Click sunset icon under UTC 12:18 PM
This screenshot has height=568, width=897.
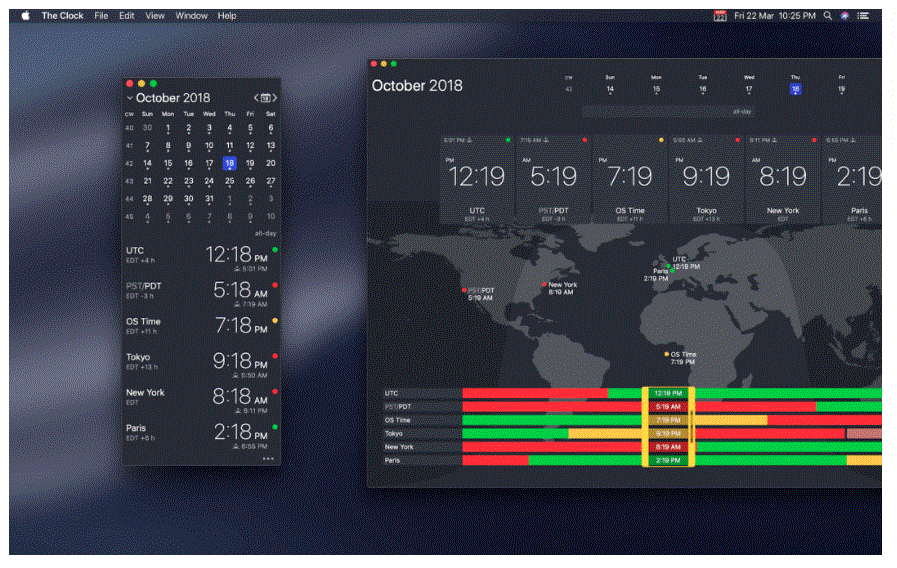coord(237,269)
